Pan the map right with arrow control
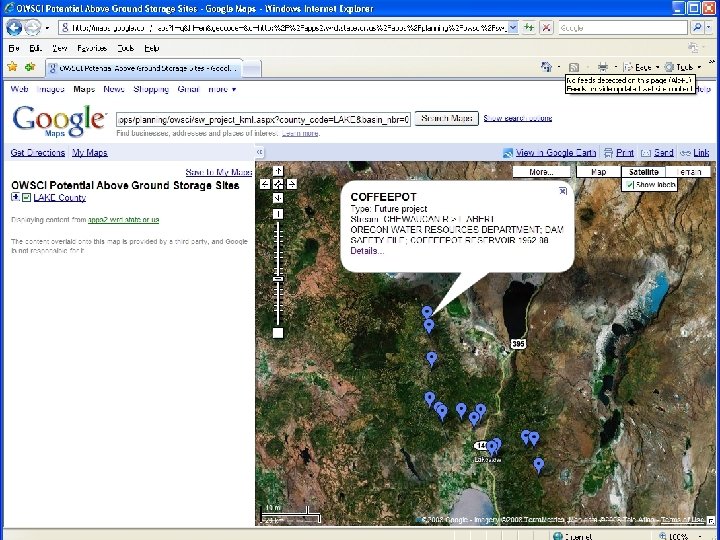720x540 pixels. 292,184
